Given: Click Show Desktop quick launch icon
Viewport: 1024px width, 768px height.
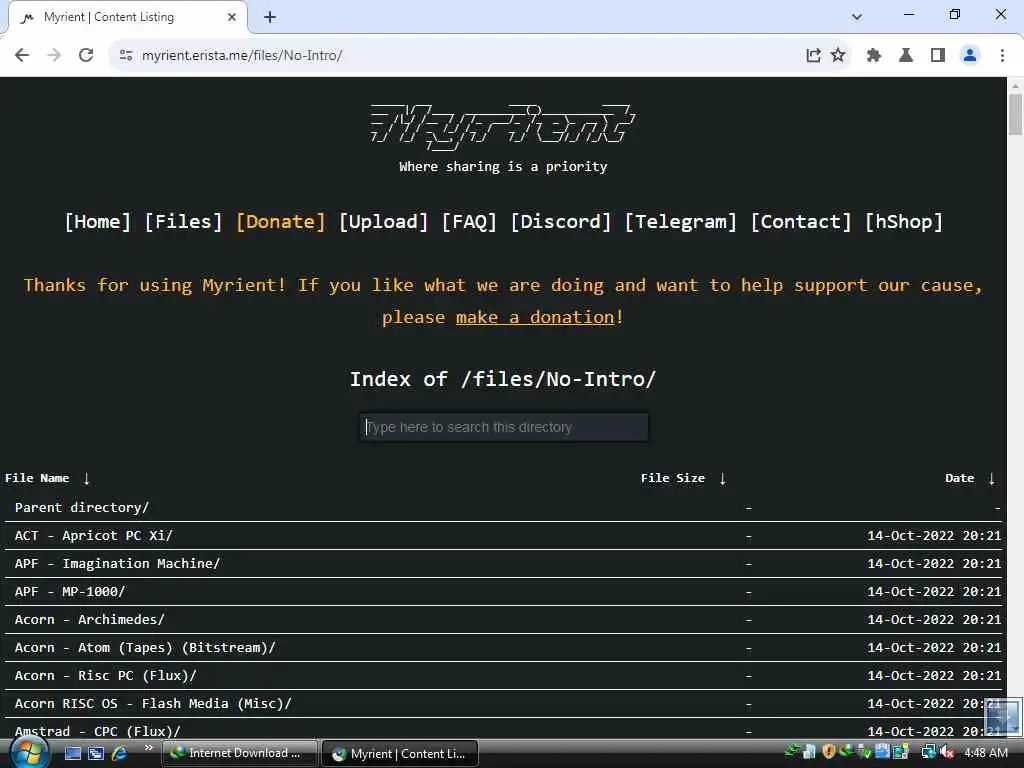Looking at the screenshot, I should [73, 754].
